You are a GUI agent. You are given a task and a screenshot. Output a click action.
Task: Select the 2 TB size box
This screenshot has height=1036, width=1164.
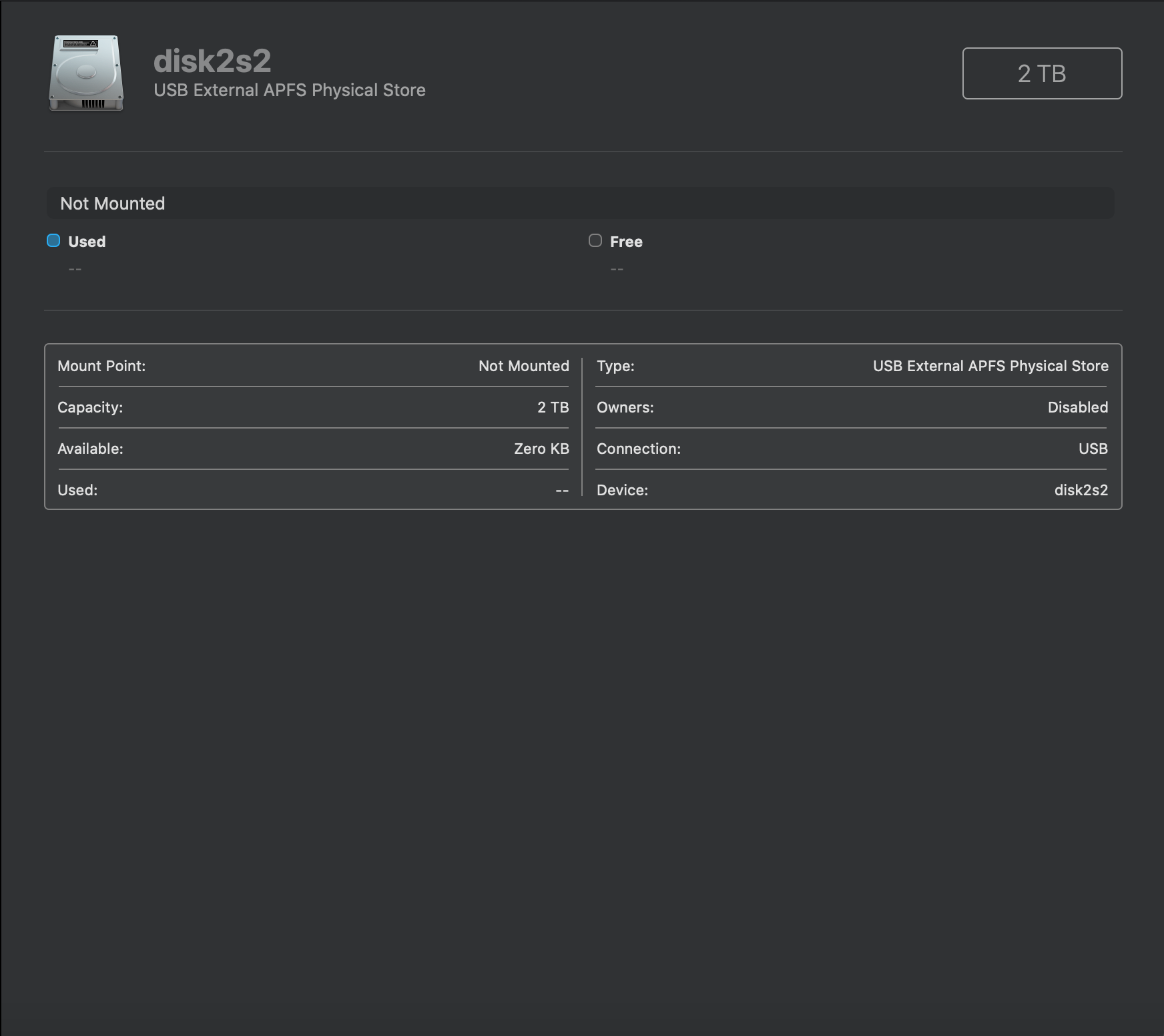[x=1042, y=73]
